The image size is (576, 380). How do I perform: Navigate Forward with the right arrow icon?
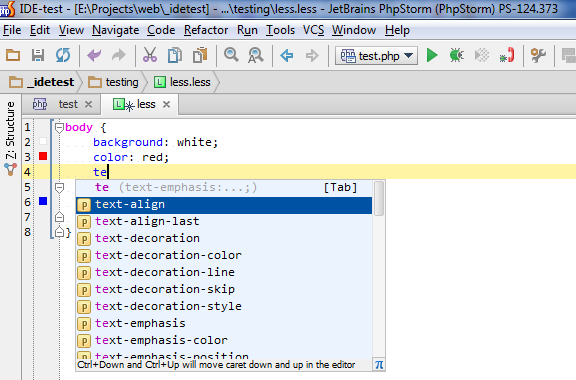(312, 55)
